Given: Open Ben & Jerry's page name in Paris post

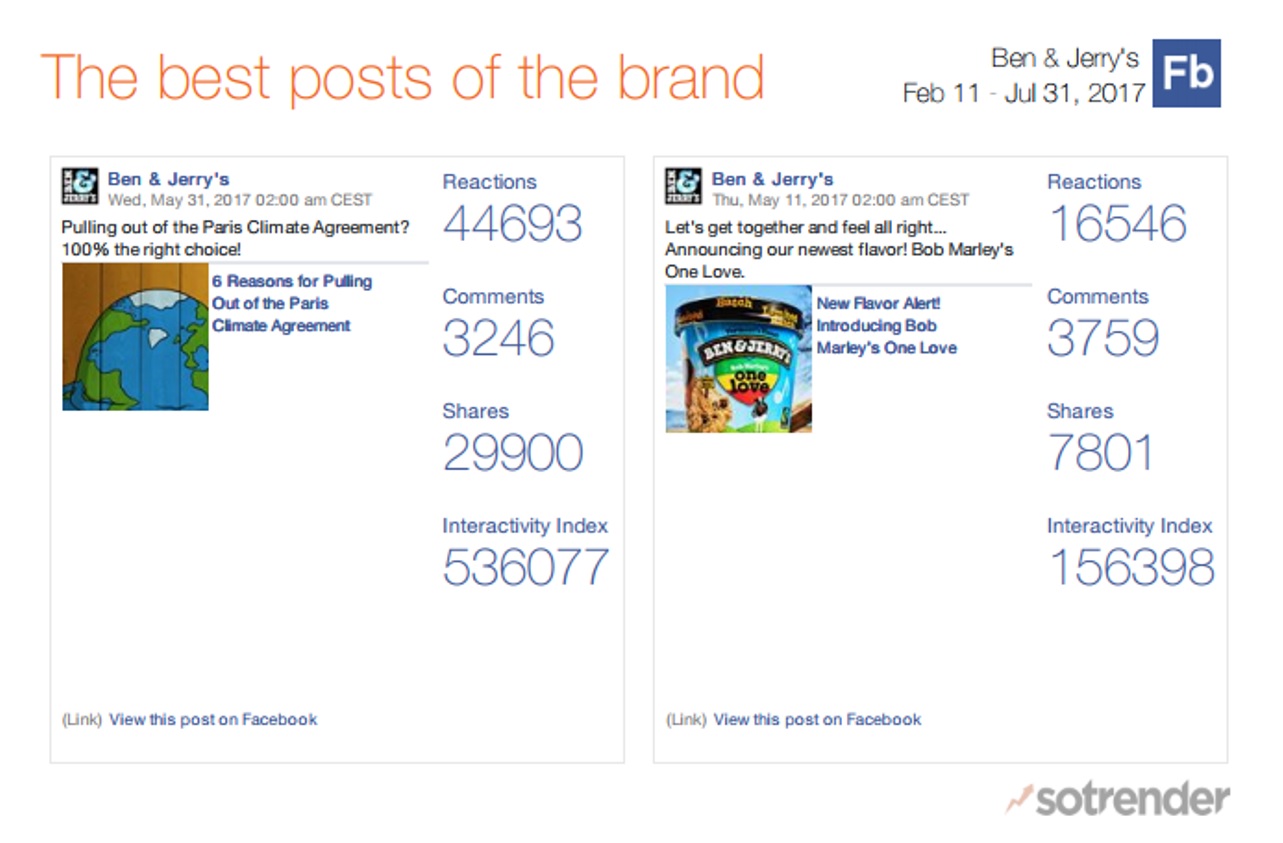Looking at the screenshot, I should pyautogui.click(x=168, y=180).
